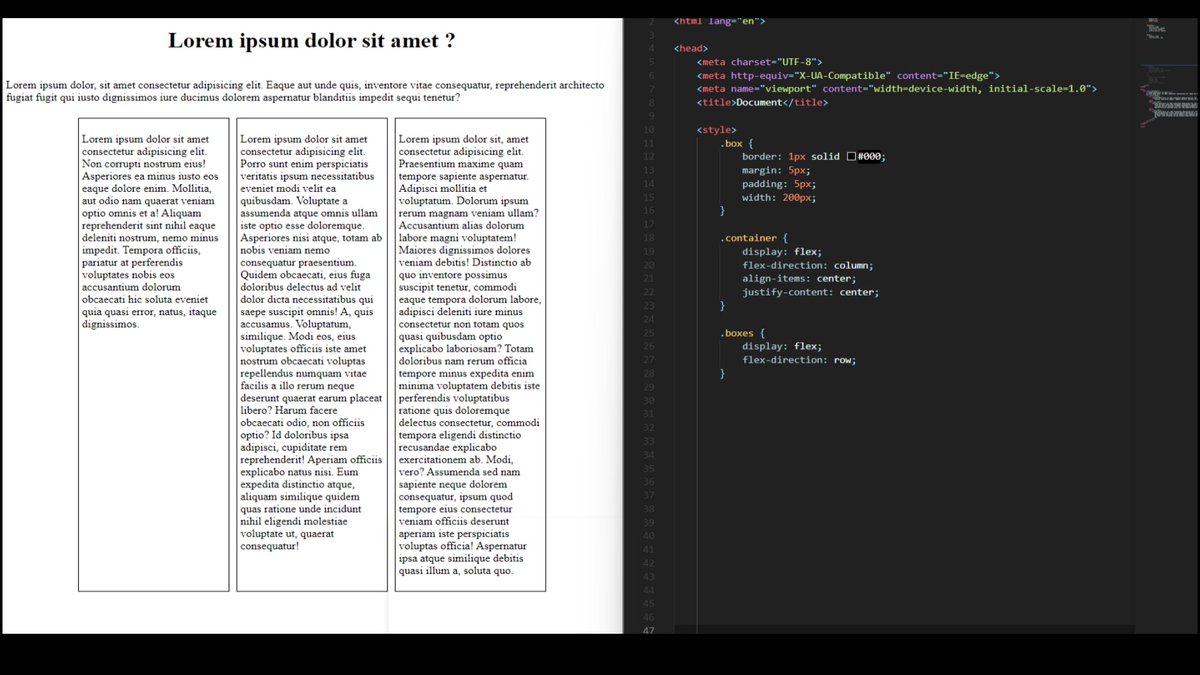Click the <head> tag in the editor
Image resolution: width=1200 pixels, height=675 pixels.
[x=691, y=48]
